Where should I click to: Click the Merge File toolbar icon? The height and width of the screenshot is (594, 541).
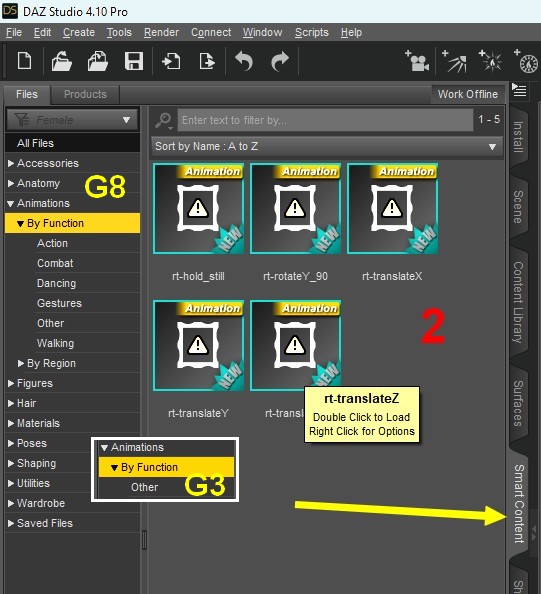(x=97, y=61)
